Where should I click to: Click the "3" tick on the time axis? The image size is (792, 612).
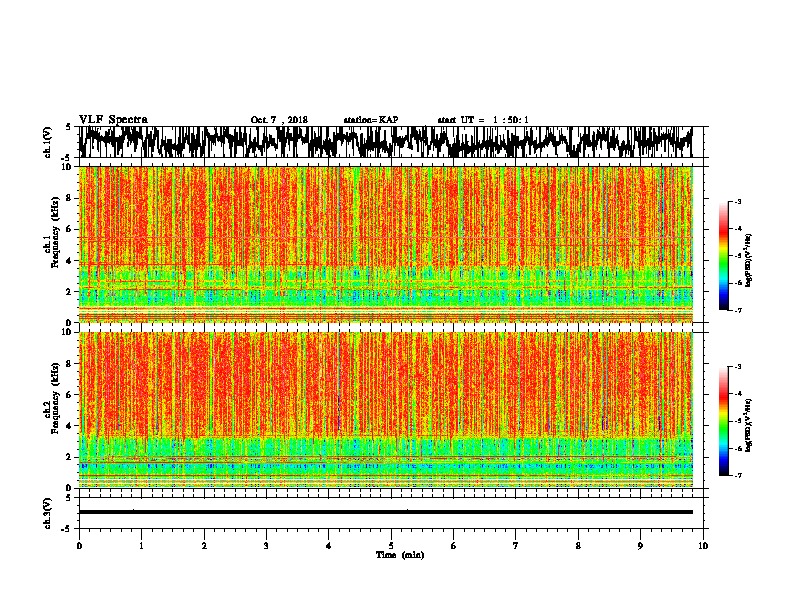(x=266, y=546)
